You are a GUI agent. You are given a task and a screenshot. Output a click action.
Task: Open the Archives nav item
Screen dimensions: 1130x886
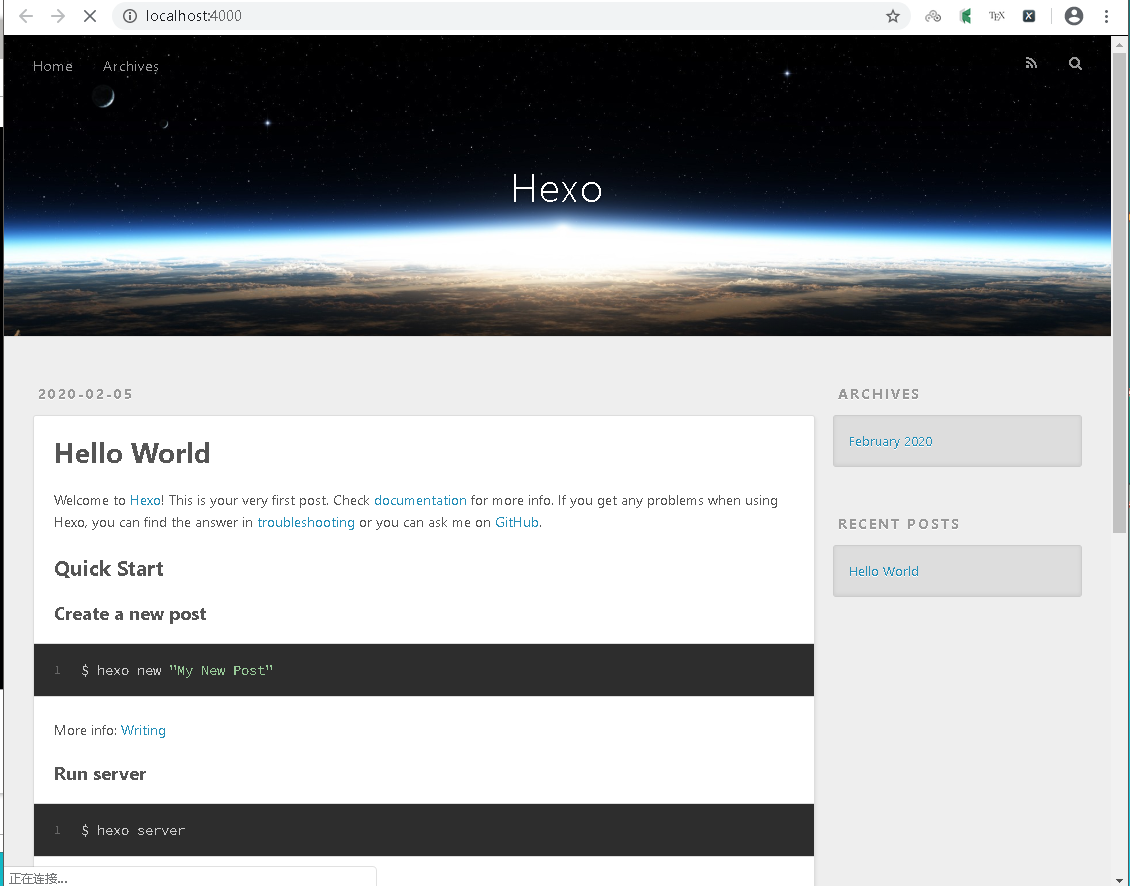130,66
